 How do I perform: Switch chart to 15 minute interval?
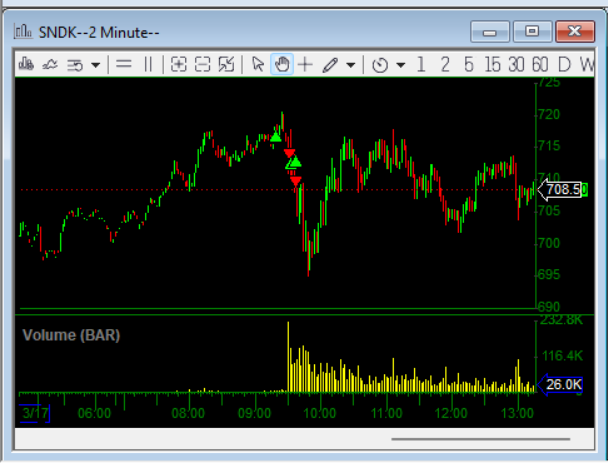[x=492, y=64]
